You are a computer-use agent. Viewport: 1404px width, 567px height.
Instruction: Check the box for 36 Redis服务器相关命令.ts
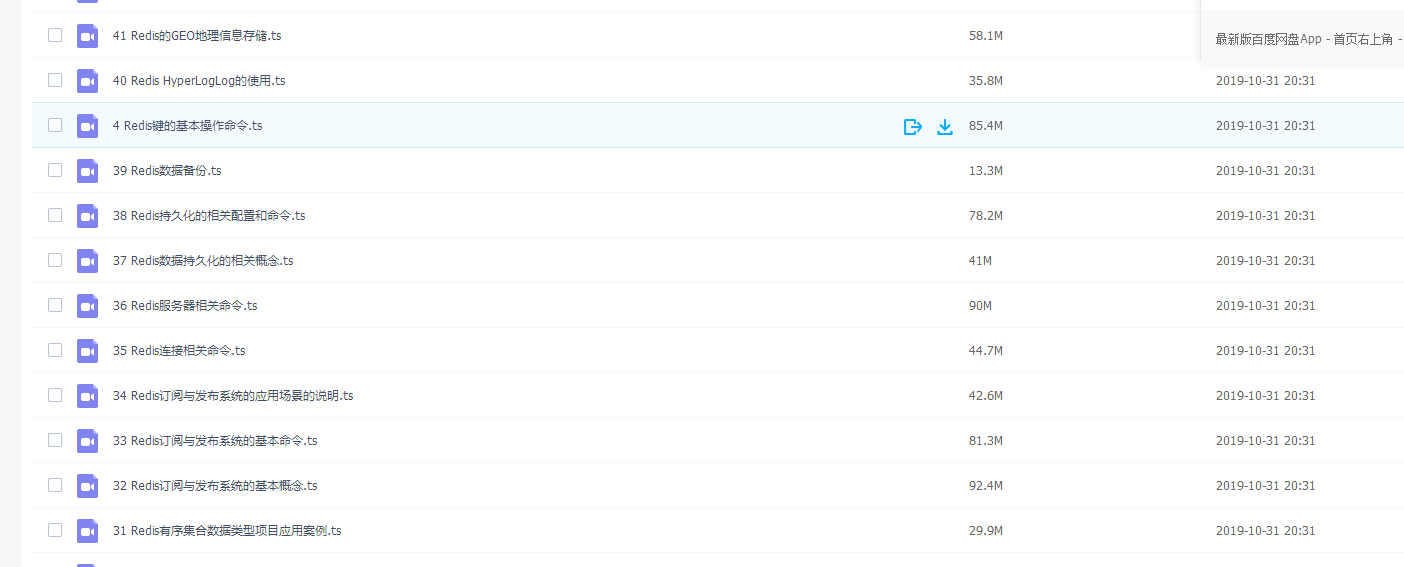[x=55, y=305]
